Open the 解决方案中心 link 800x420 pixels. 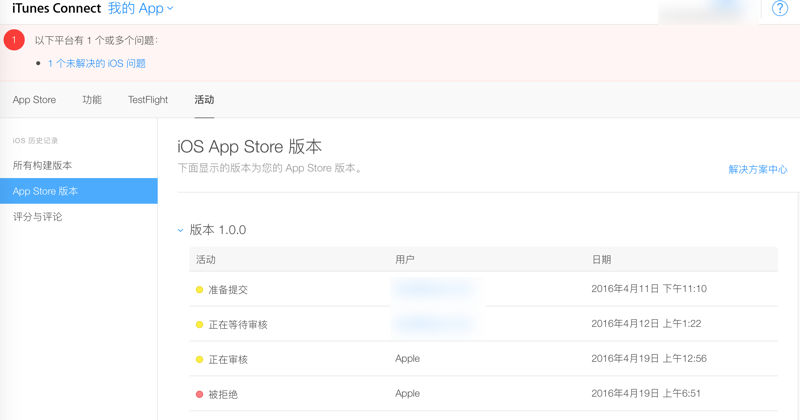coord(757,170)
